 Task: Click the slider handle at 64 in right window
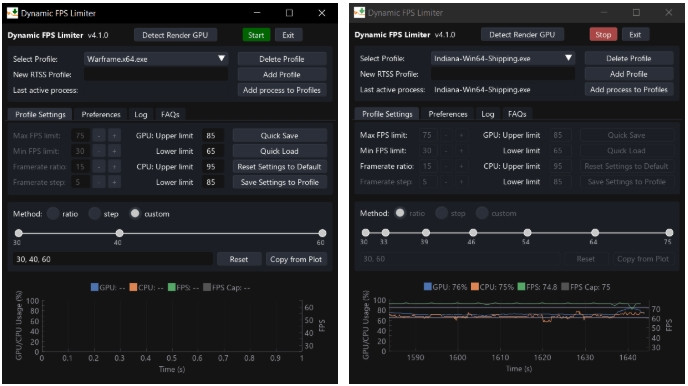595,232
